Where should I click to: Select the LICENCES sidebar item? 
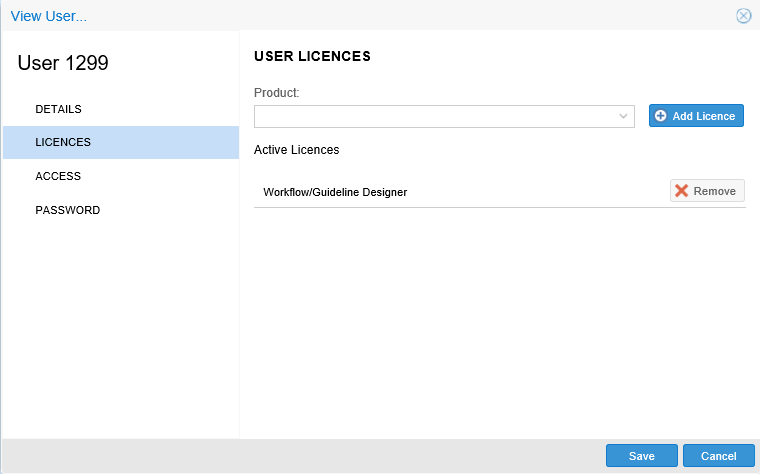click(63, 142)
